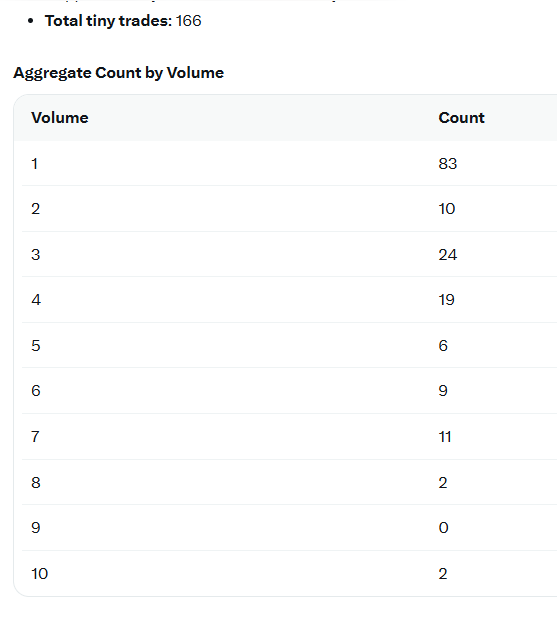Select the Volume cell with value 6
The height and width of the screenshot is (623, 557).
[36, 391]
